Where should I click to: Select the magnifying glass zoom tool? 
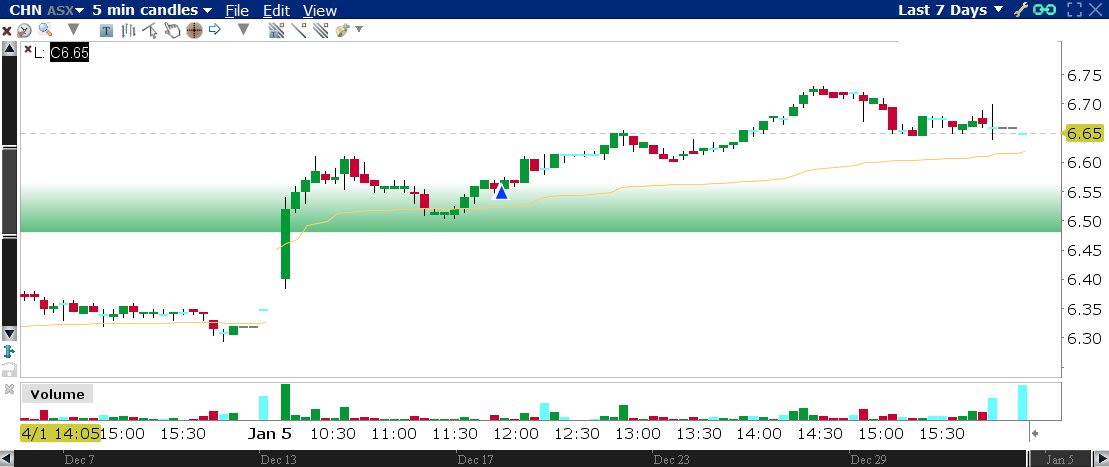45,30
